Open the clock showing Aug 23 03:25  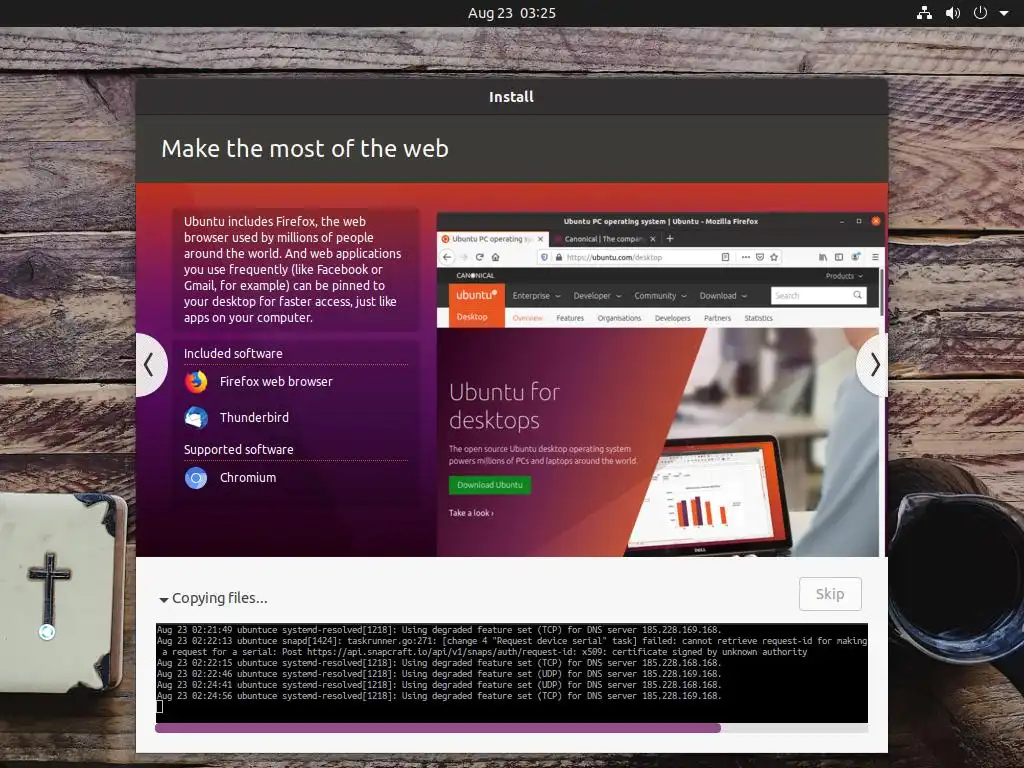coord(511,13)
